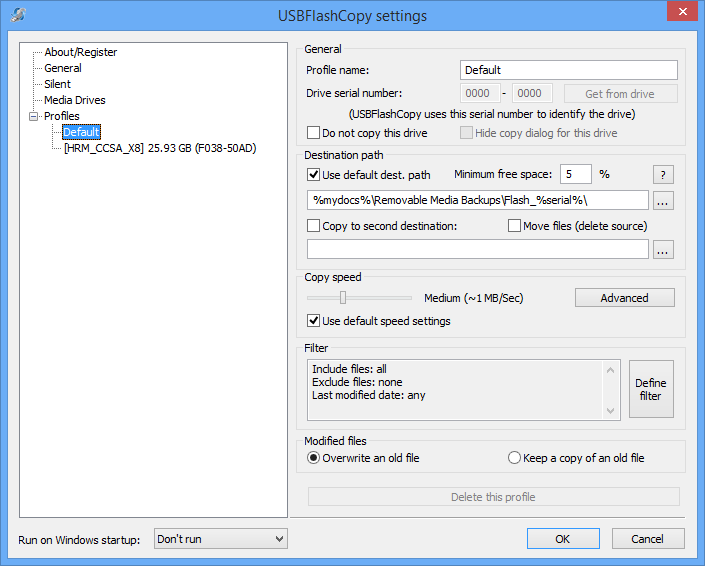Click the filter summary up scroll arrow

point(610,370)
